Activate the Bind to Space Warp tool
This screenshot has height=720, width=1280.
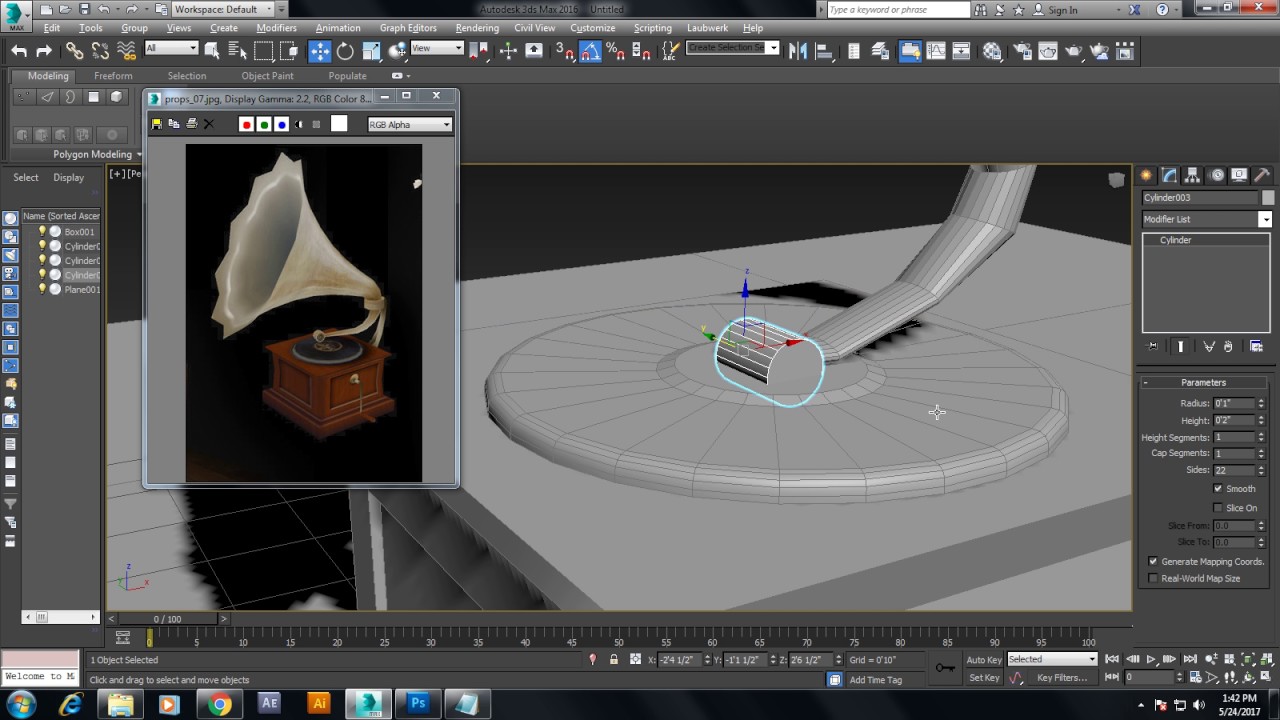click(126, 51)
